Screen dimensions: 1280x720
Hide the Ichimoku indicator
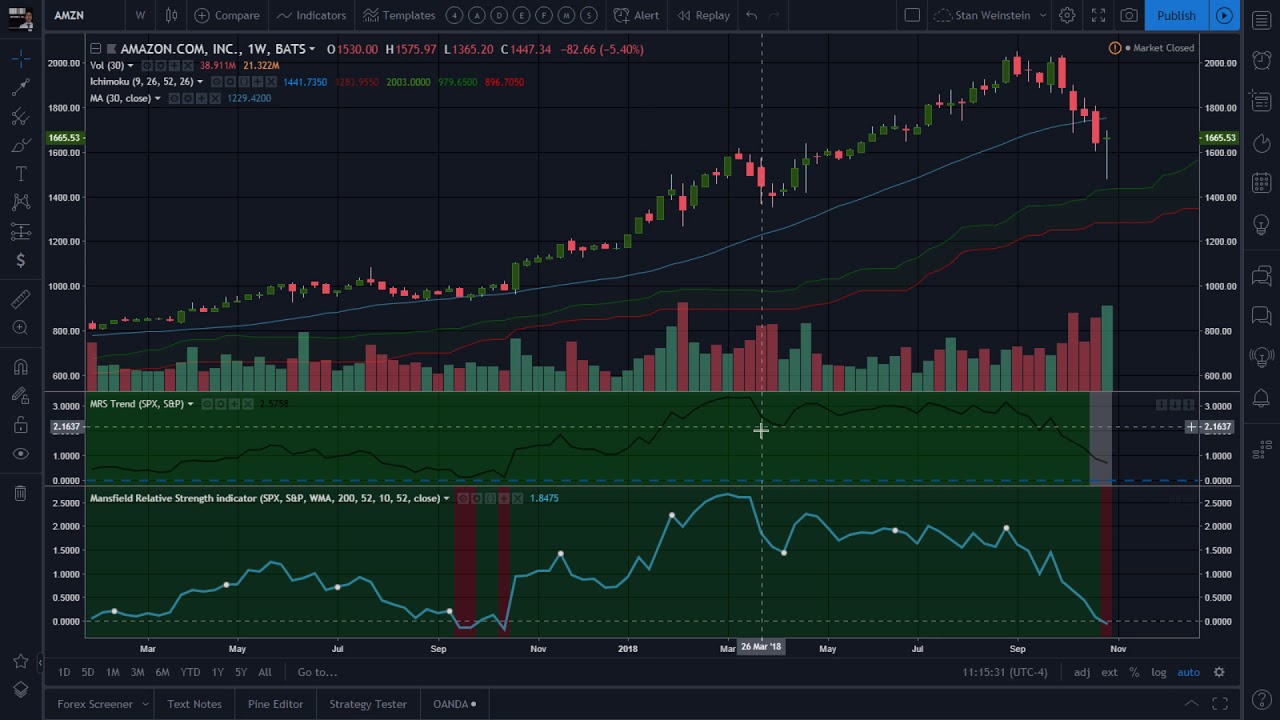click(216, 82)
